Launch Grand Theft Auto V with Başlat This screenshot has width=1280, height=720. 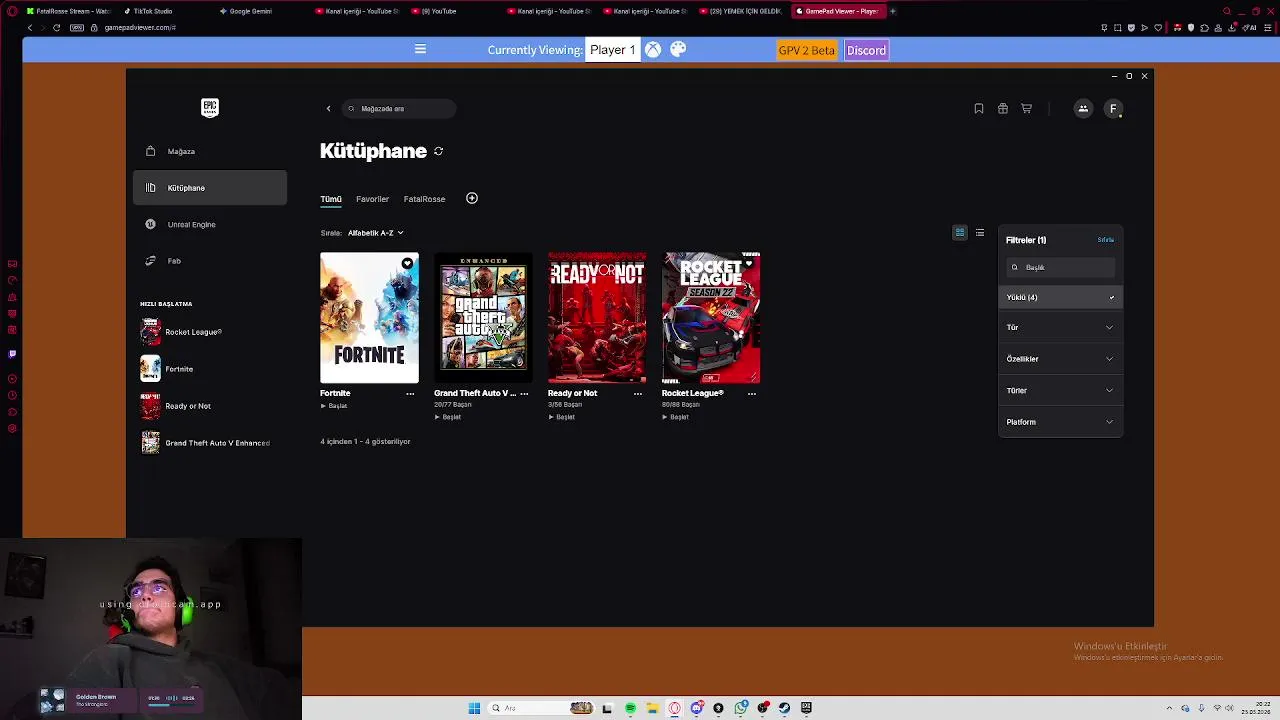[448, 417]
